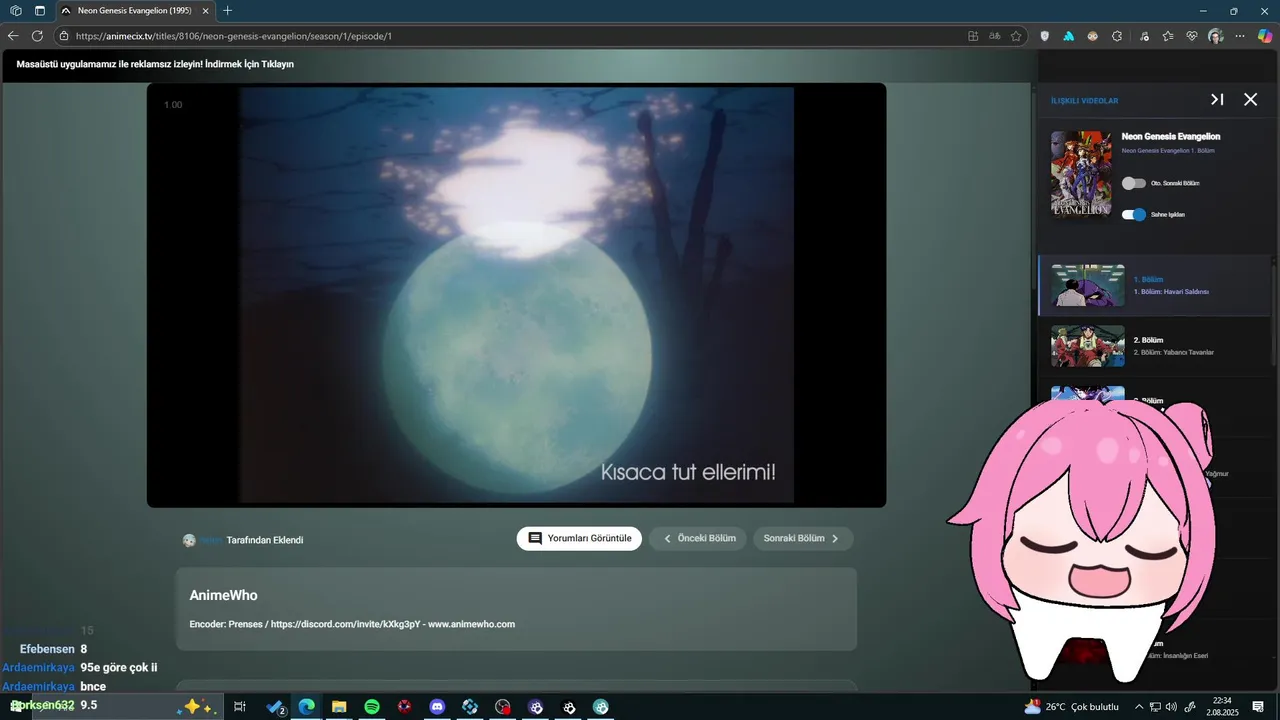Open the Settings and more ellipsis menu

pos(1240,36)
